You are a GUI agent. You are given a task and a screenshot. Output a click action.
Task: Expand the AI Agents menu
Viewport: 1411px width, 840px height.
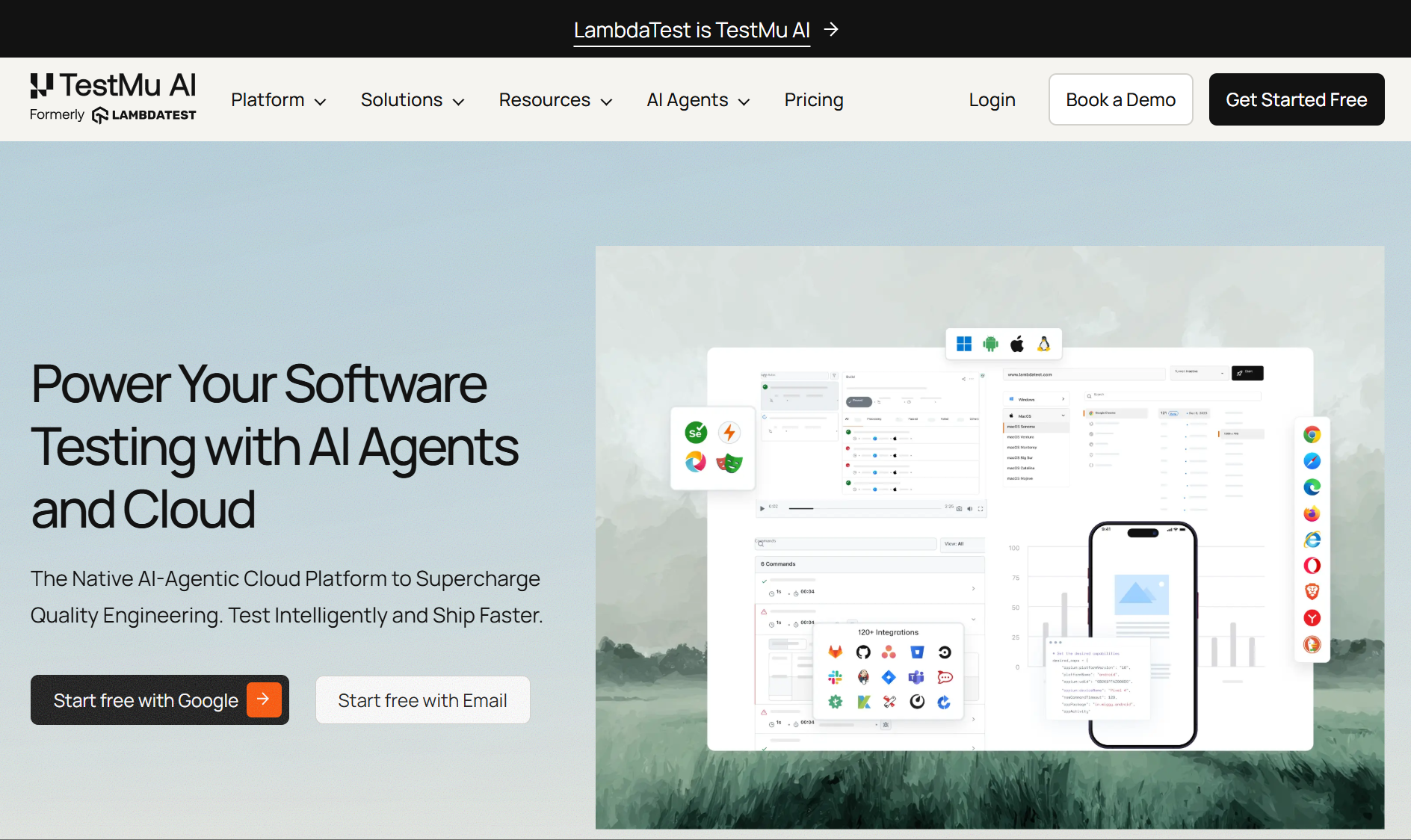698,100
